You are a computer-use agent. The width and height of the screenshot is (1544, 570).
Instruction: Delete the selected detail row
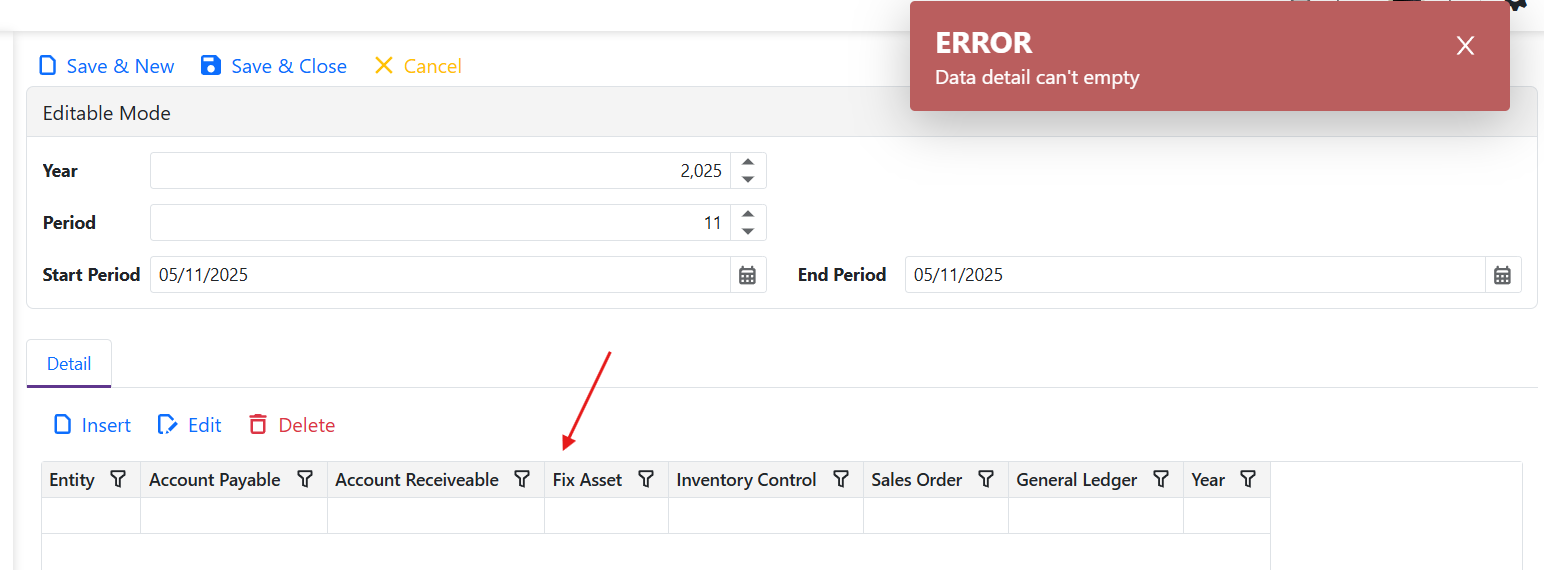point(292,425)
